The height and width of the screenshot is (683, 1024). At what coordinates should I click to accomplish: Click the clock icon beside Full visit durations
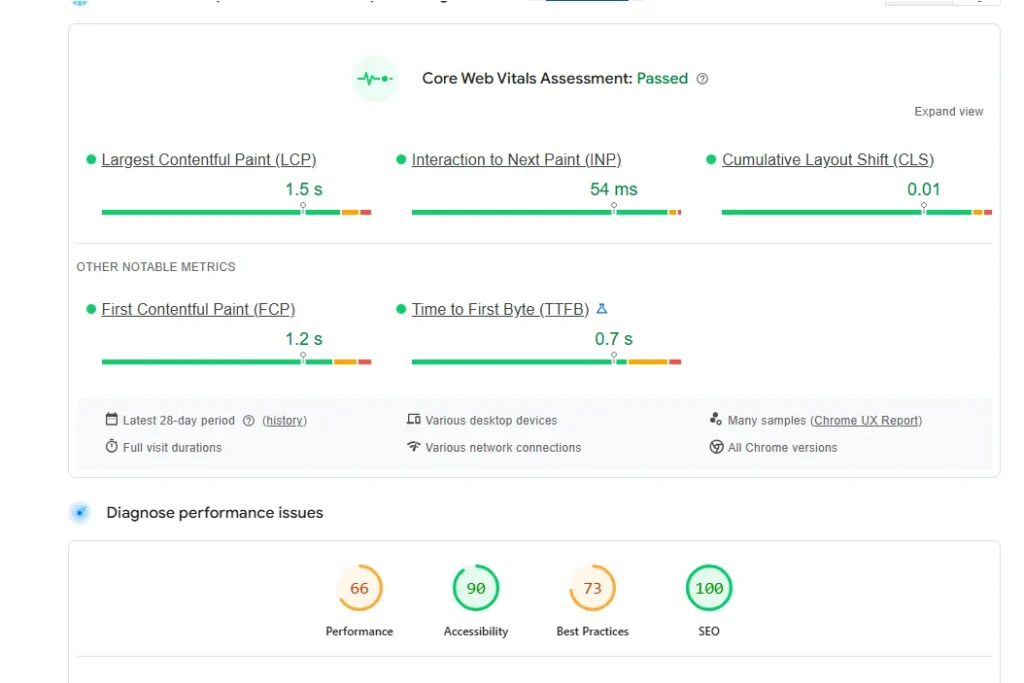click(112, 447)
